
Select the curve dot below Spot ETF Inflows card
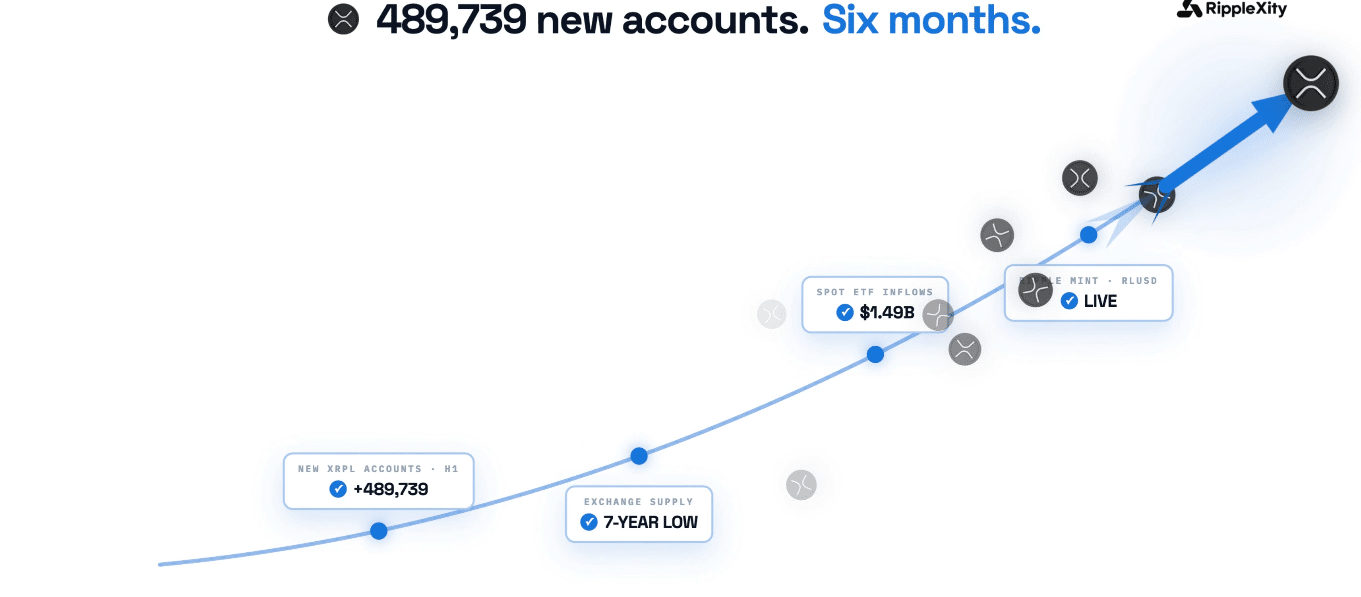875,354
